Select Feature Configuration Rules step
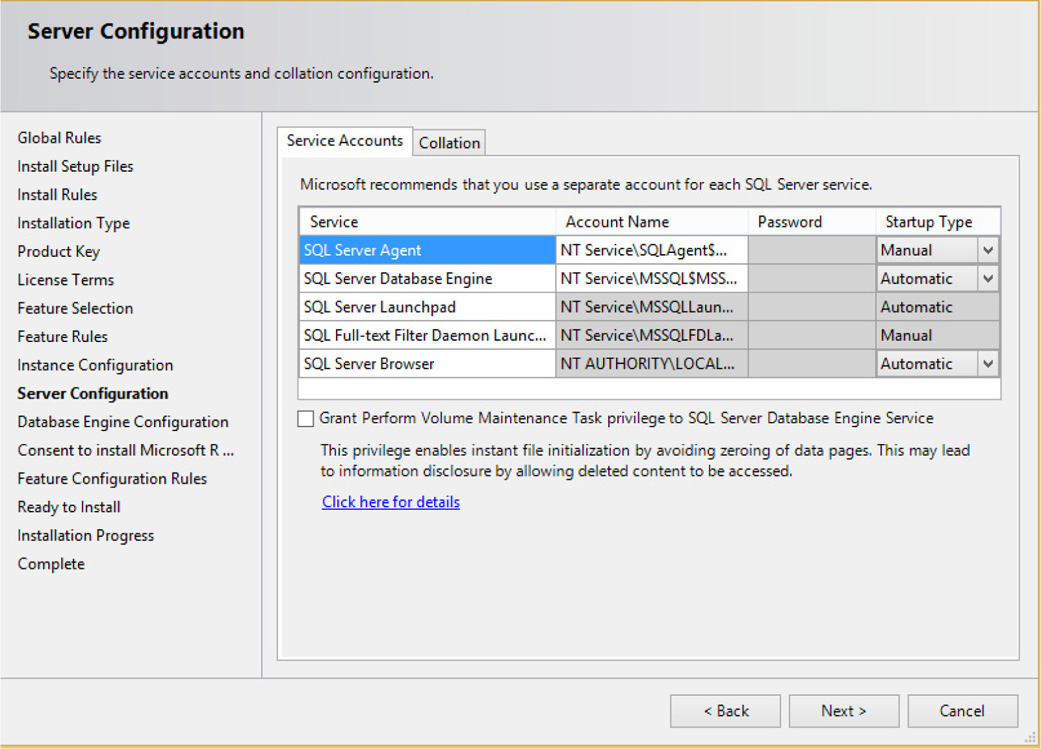 coord(112,479)
